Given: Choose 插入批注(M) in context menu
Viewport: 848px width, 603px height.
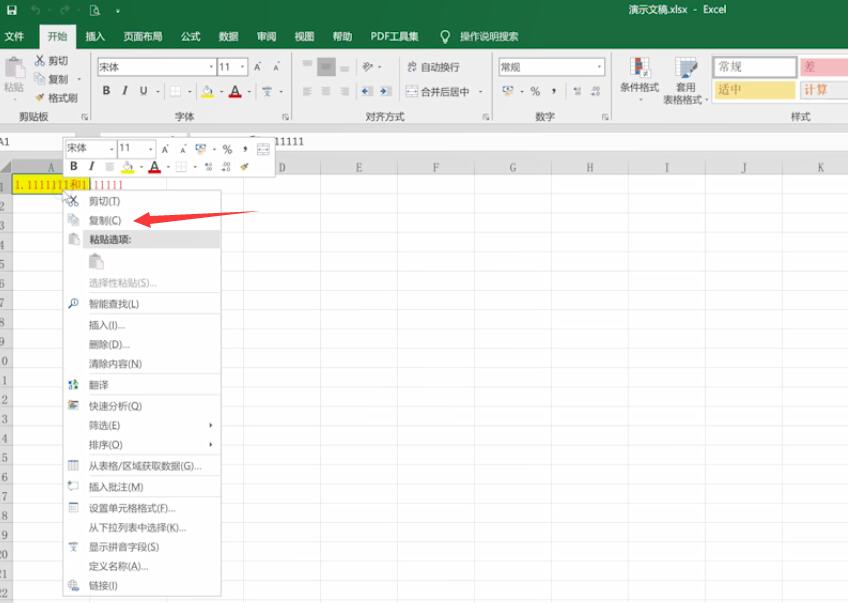Looking at the screenshot, I should pyautogui.click(x=142, y=487).
